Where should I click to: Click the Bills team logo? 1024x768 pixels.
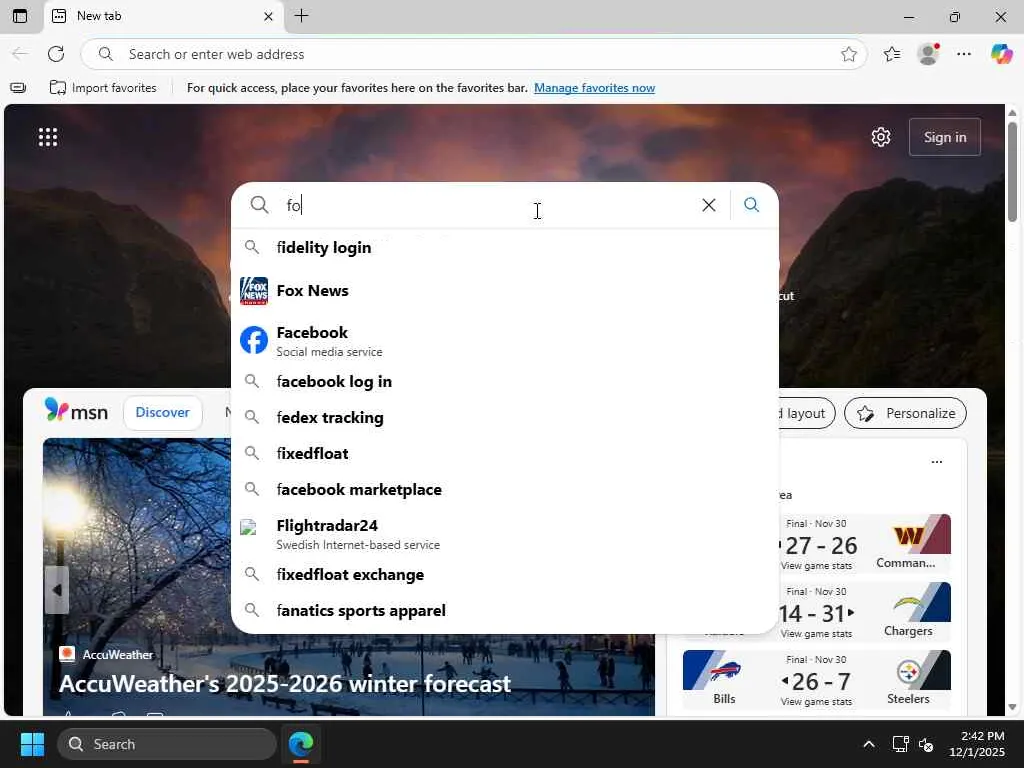[724, 671]
